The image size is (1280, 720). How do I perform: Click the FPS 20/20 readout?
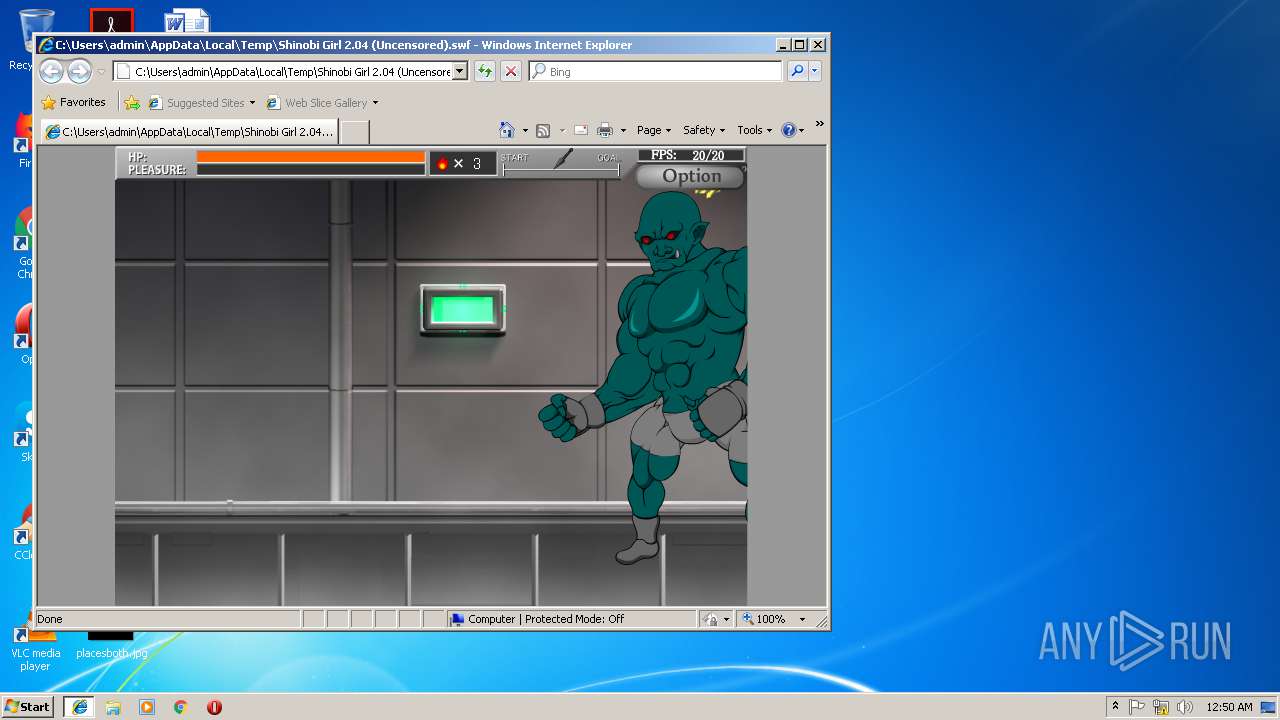click(x=691, y=155)
